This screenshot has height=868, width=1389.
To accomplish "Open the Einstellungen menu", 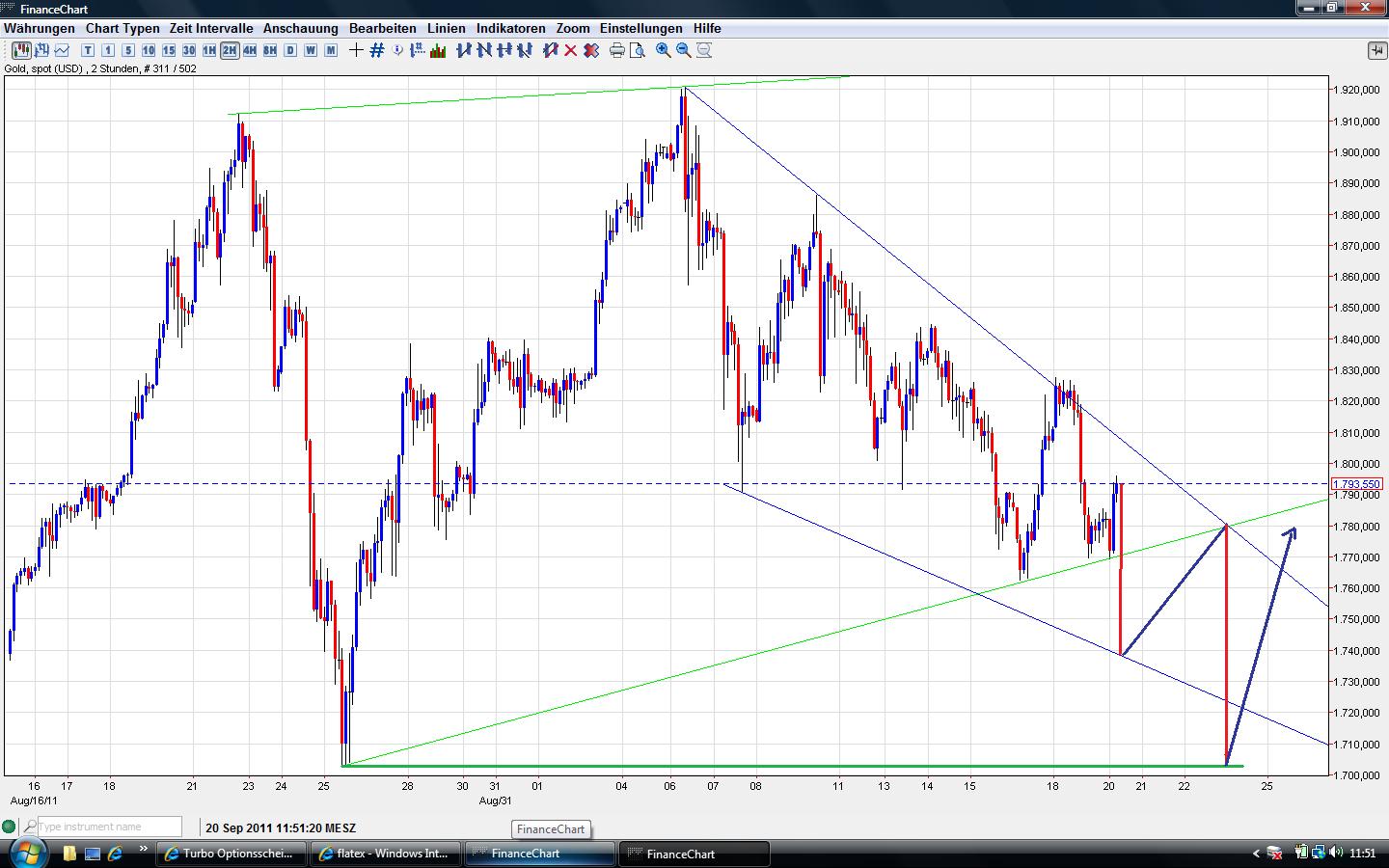I will (x=640, y=28).
